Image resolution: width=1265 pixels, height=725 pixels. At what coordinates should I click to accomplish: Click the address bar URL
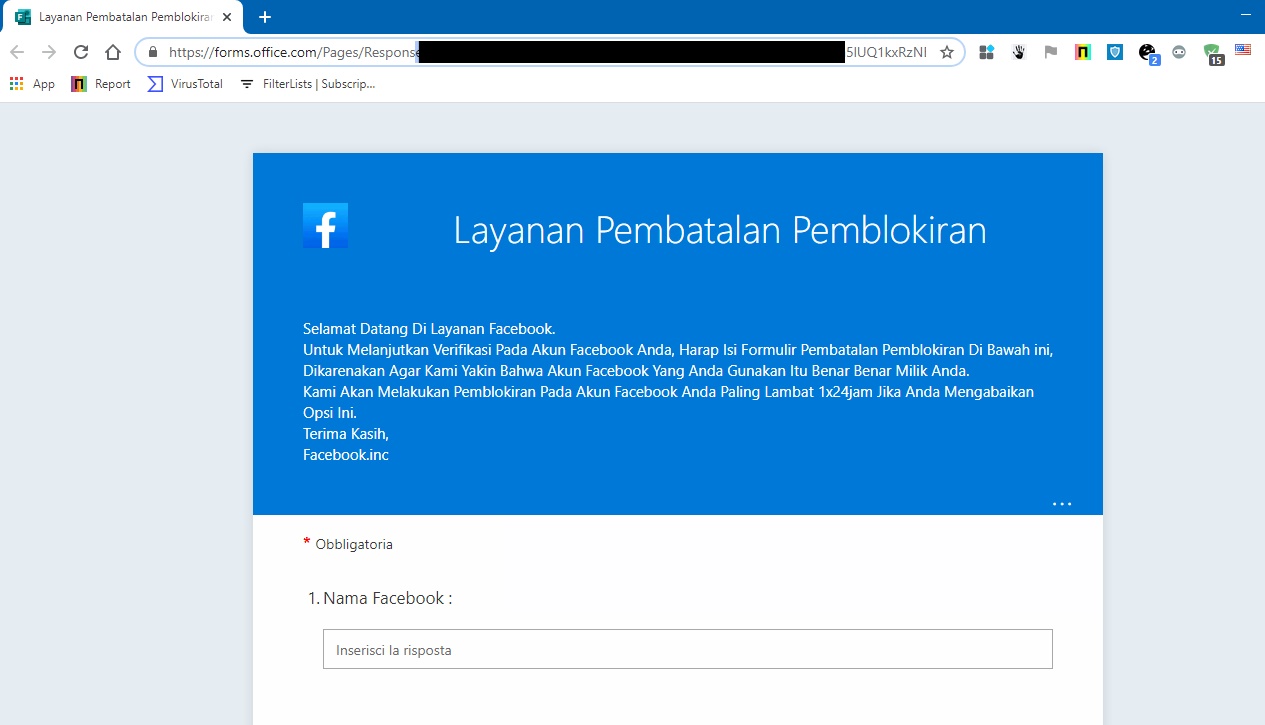(548, 52)
